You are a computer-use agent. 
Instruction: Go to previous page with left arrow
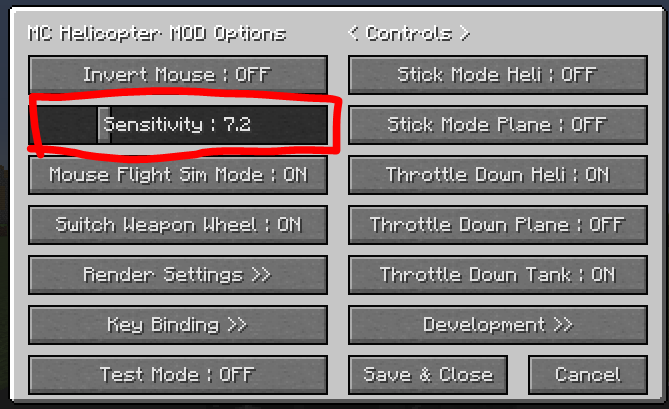pyautogui.click(x=353, y=33)
